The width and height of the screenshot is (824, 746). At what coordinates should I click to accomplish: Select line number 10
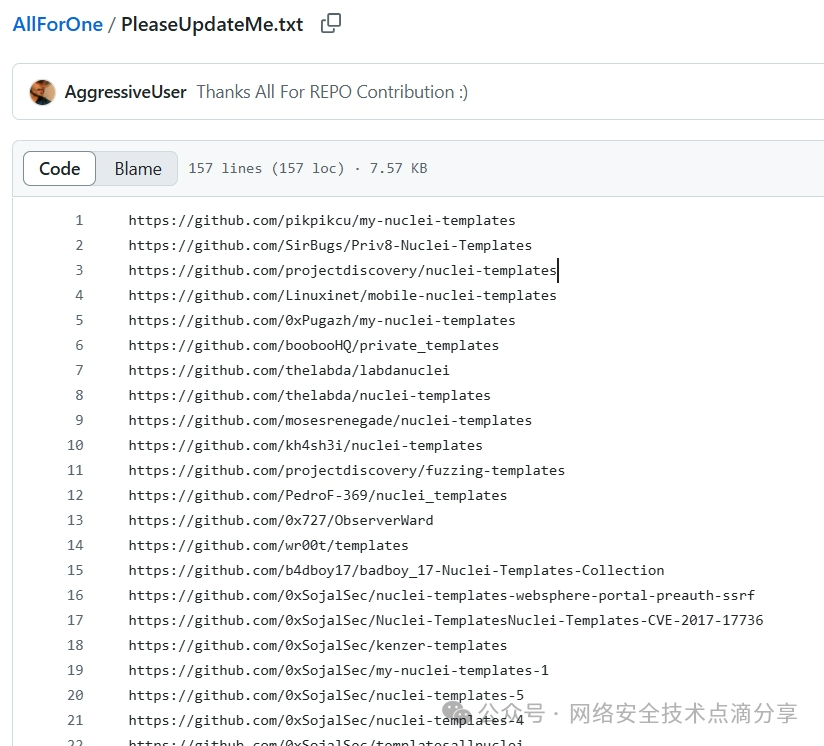[75, 445]
